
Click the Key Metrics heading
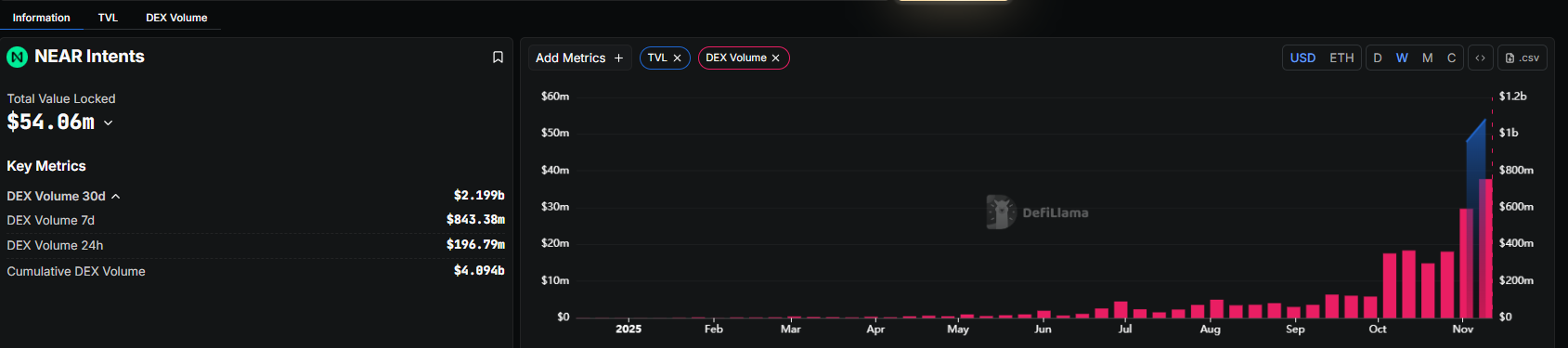(x=46, y=166)
